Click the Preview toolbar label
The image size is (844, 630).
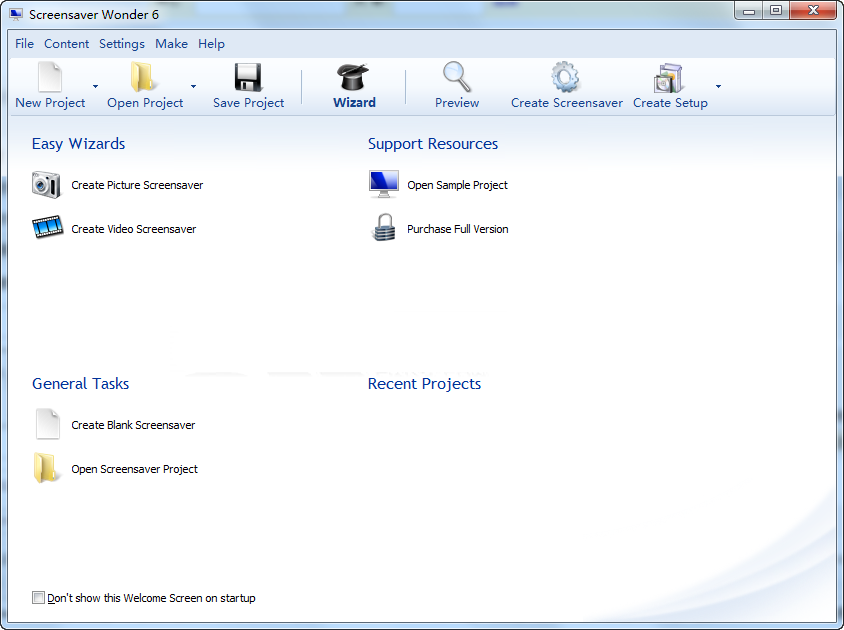[456, 103]
